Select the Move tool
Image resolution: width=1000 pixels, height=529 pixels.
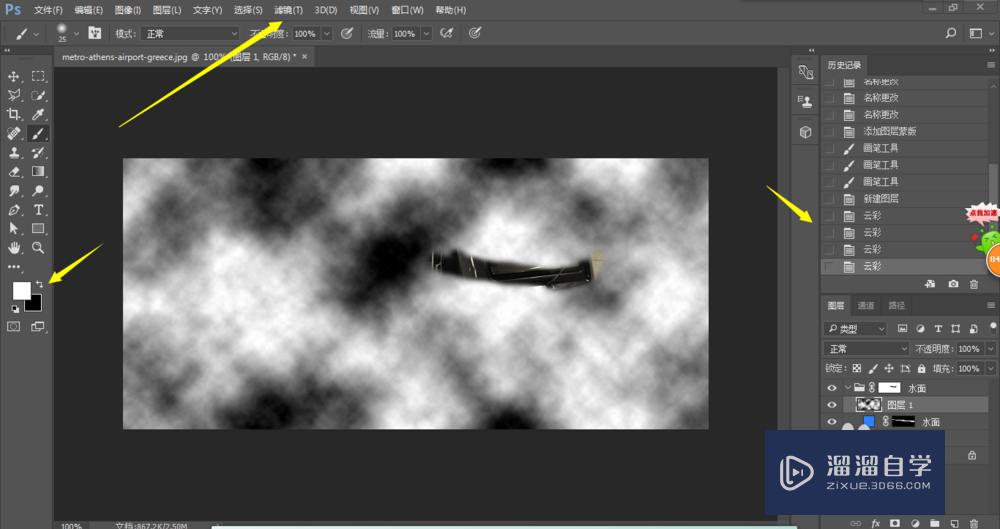point(13,77)
